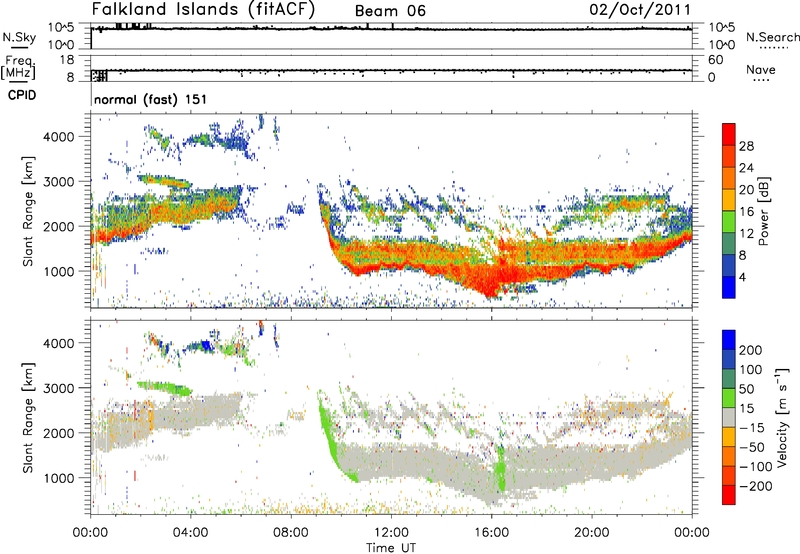
Task: Click "Slant Range [km]" label of power panel
Action: (28, 211)
